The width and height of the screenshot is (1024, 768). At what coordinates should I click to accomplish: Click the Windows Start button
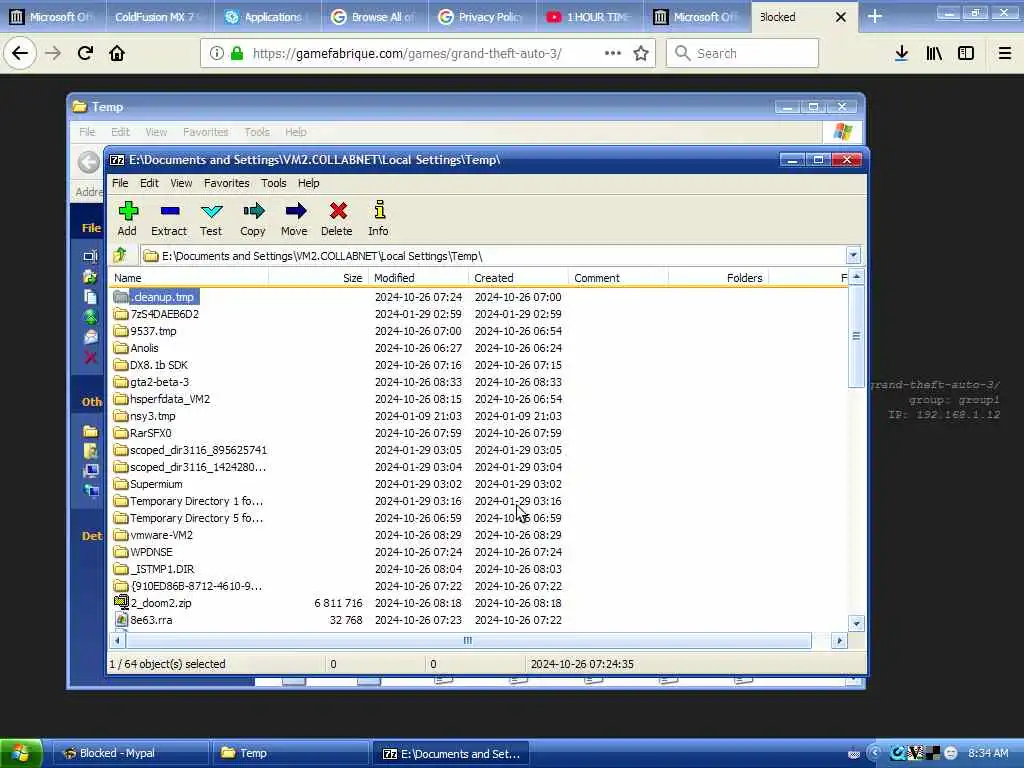click(21, 753)
